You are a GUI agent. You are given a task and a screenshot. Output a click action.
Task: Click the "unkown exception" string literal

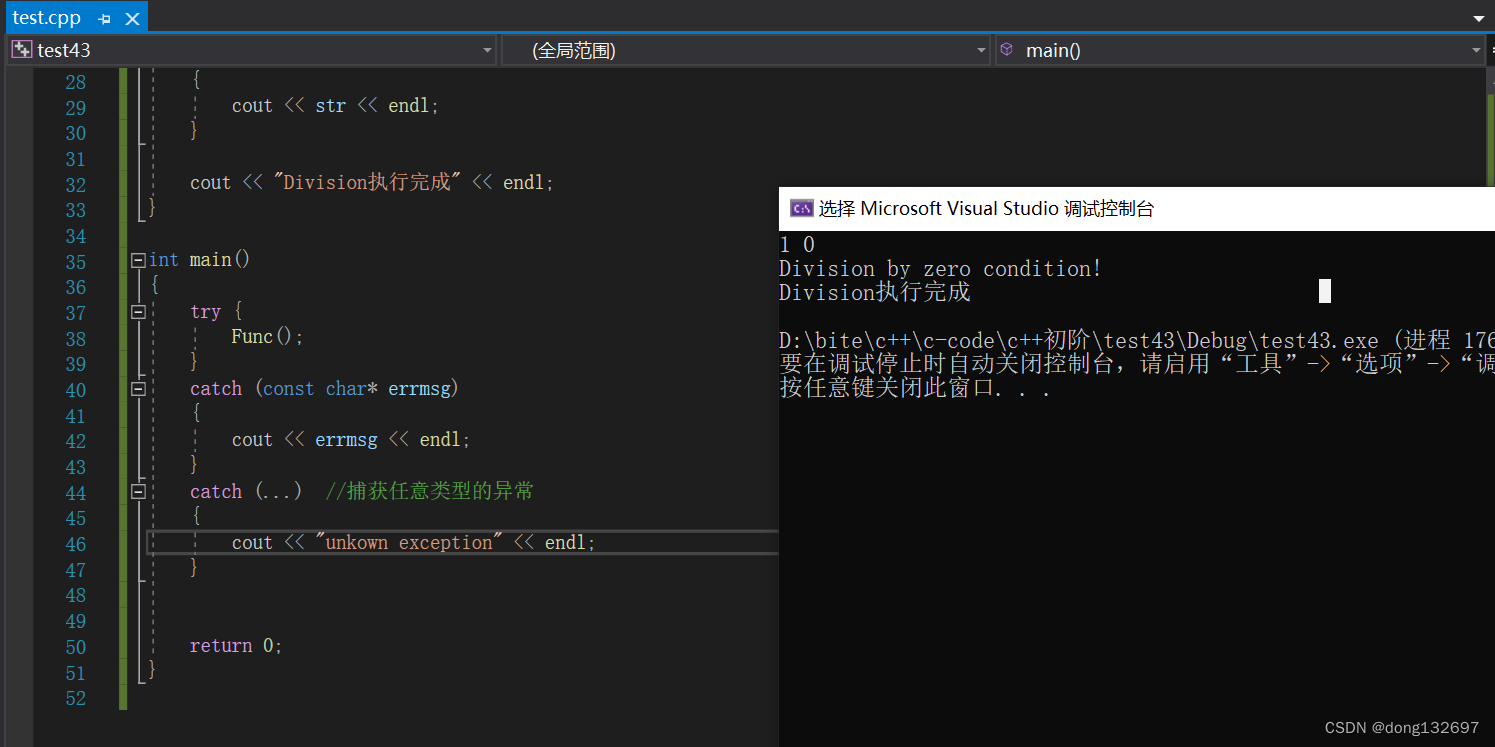tap(410, 543)
